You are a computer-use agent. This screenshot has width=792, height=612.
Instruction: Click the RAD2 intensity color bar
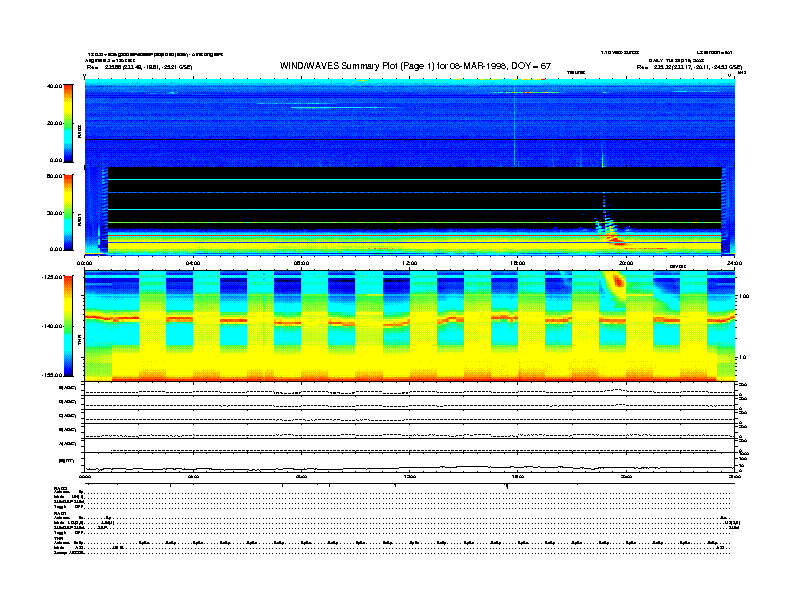pyautogui.click(x=68, y=123)
